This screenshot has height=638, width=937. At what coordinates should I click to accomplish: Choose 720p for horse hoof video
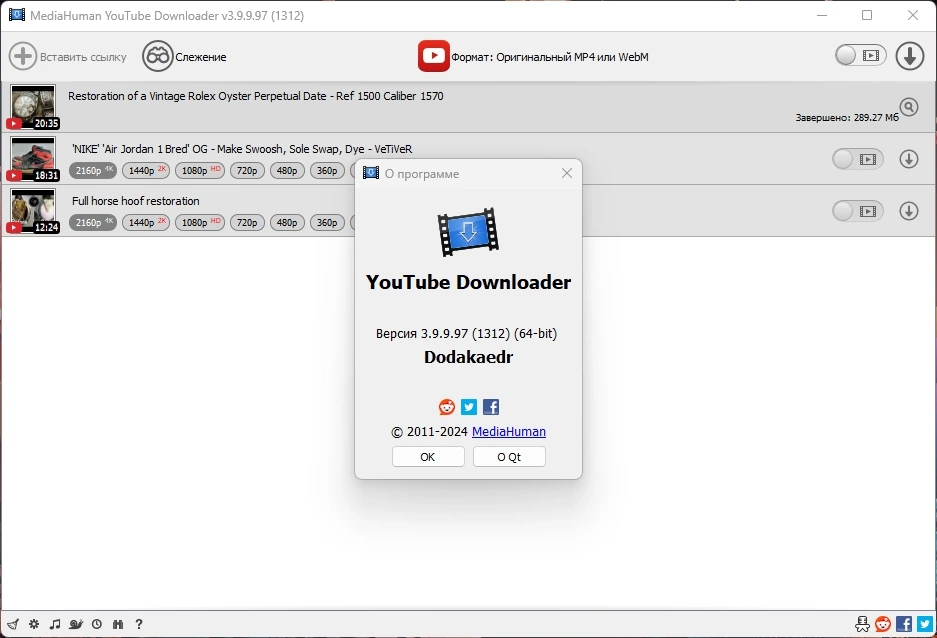247,223
